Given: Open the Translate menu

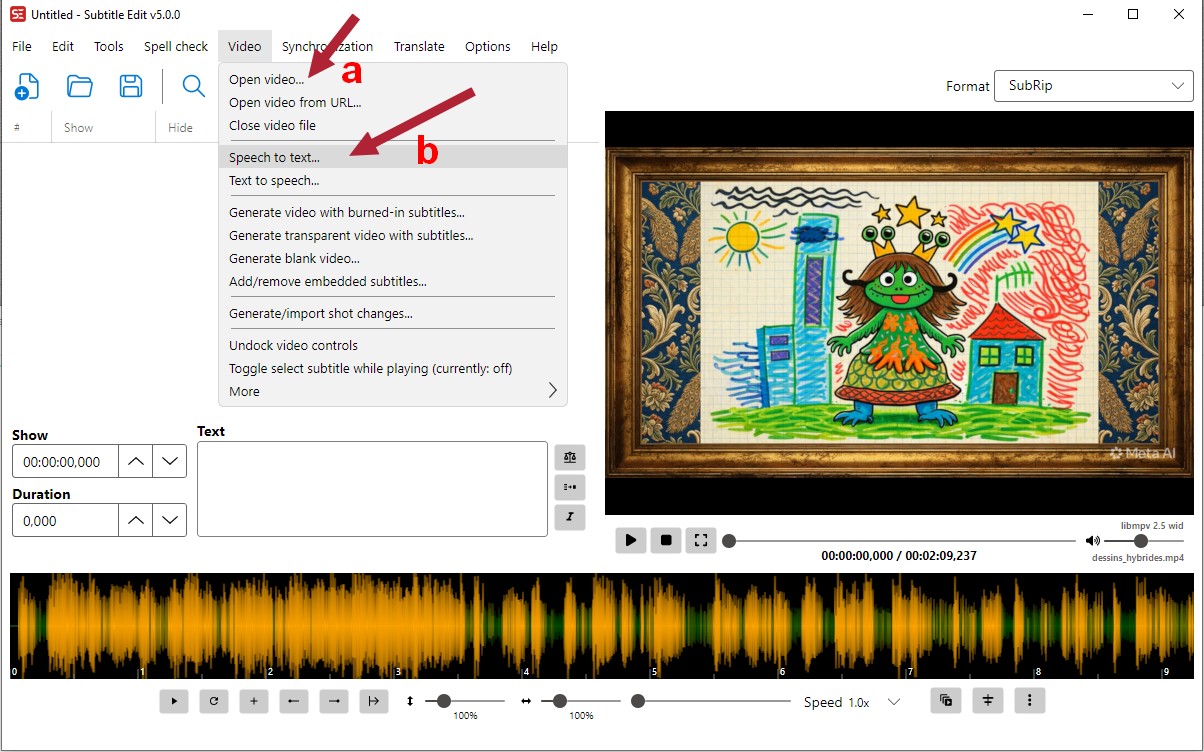Looking at the screenshot, I should point(419,46).
